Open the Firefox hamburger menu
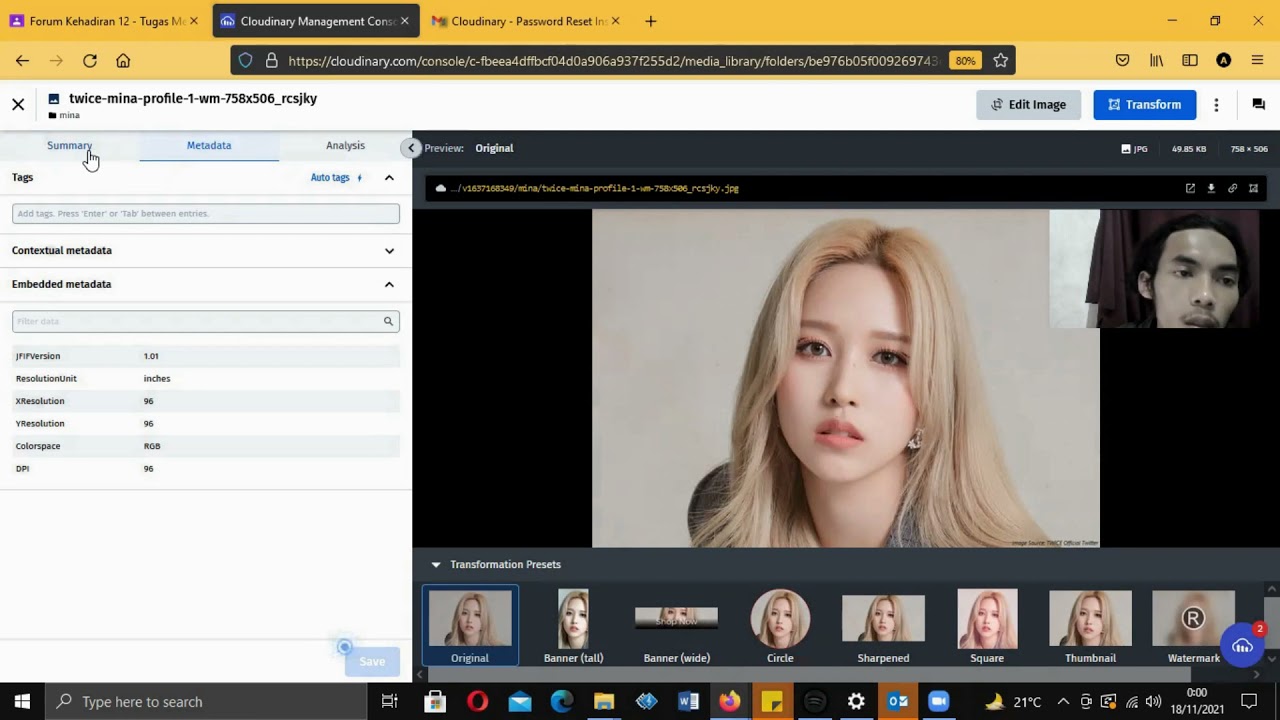The image size is (1280, 720). [x=1257, y=61]
